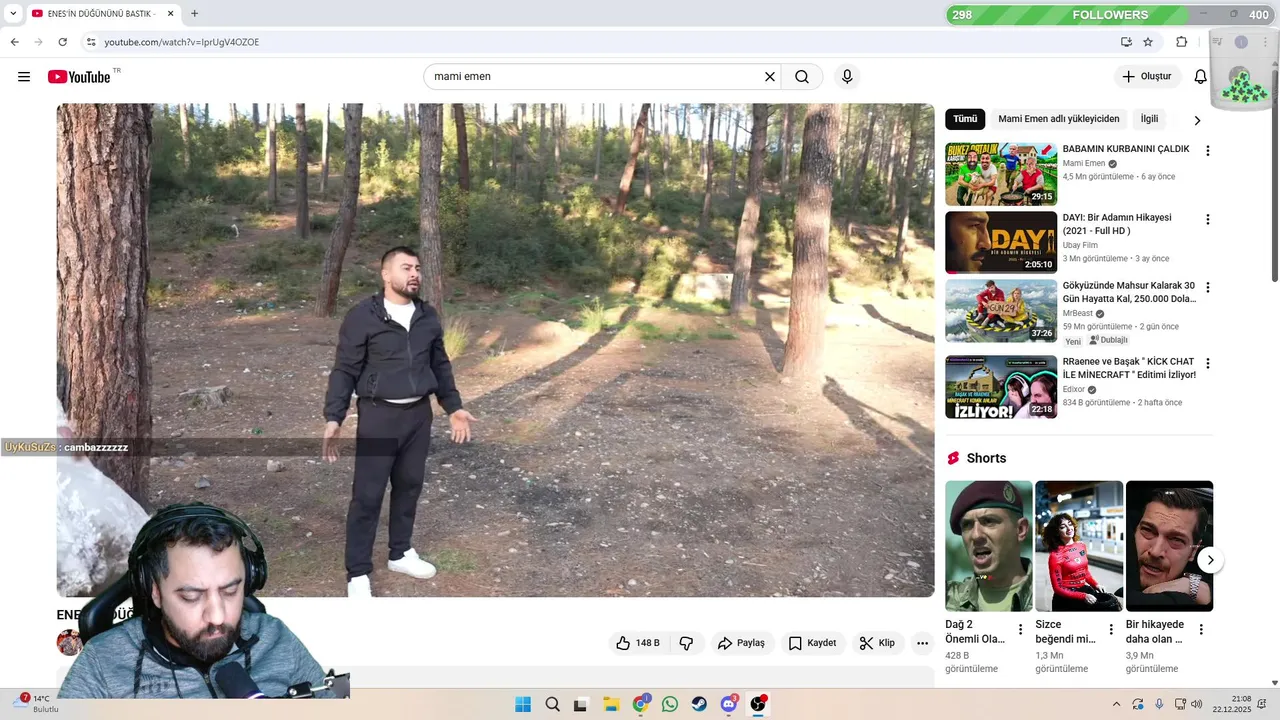This screenshot has width=1280, height=720.
Task: Open options for Sizce beğendi short
Action: point(1110,630)
